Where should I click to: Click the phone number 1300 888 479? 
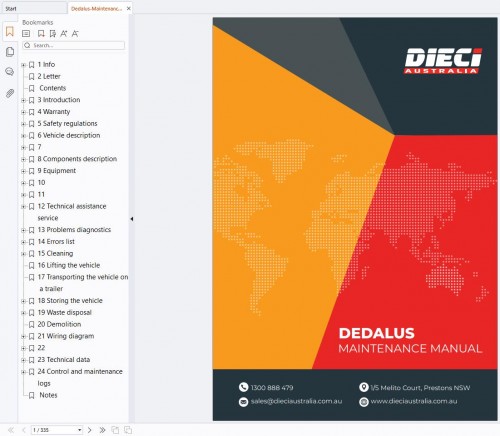point(272,388)
